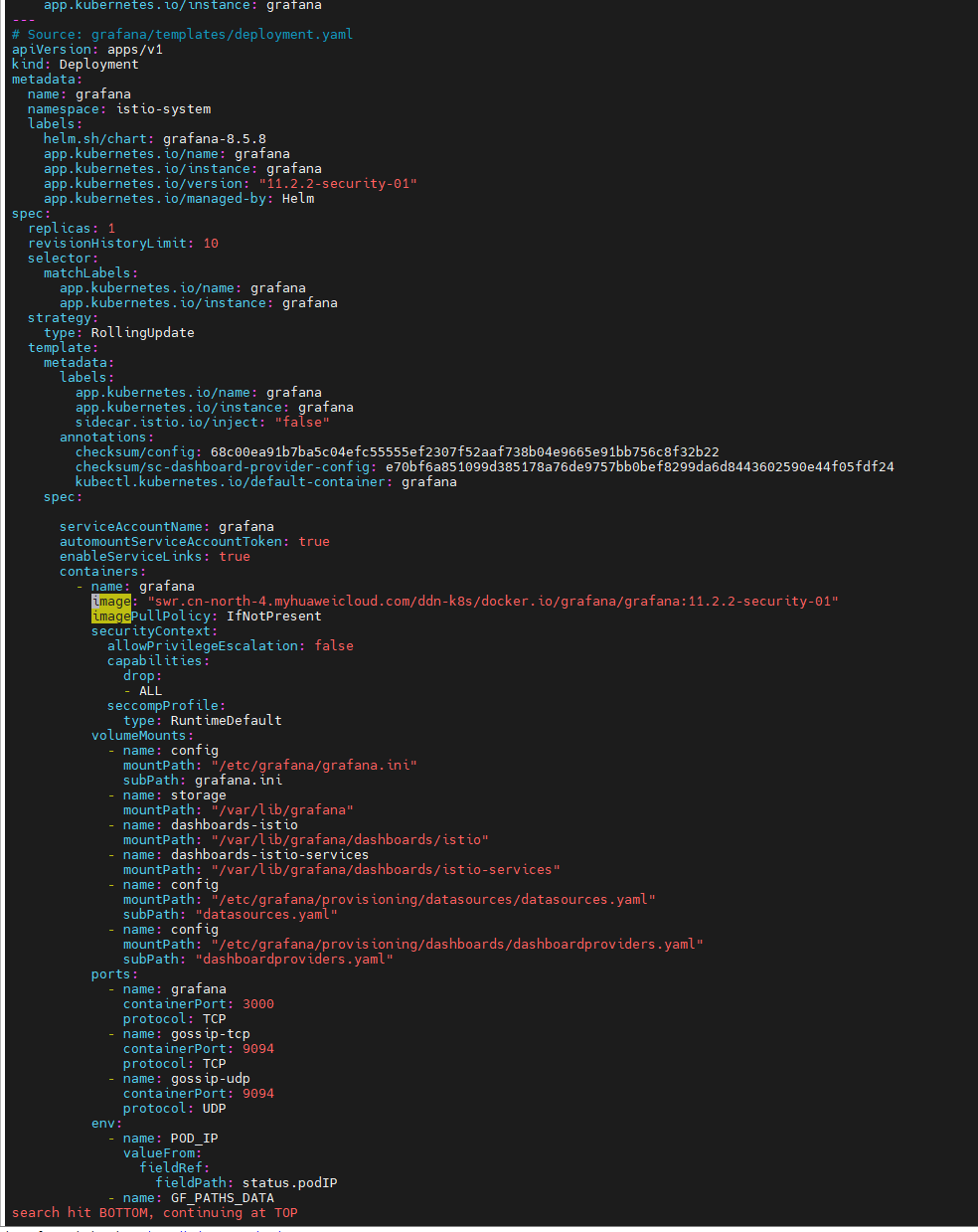Click on 'replicas: 1'
The image size is (978, 1232).
tap(72, 228)
